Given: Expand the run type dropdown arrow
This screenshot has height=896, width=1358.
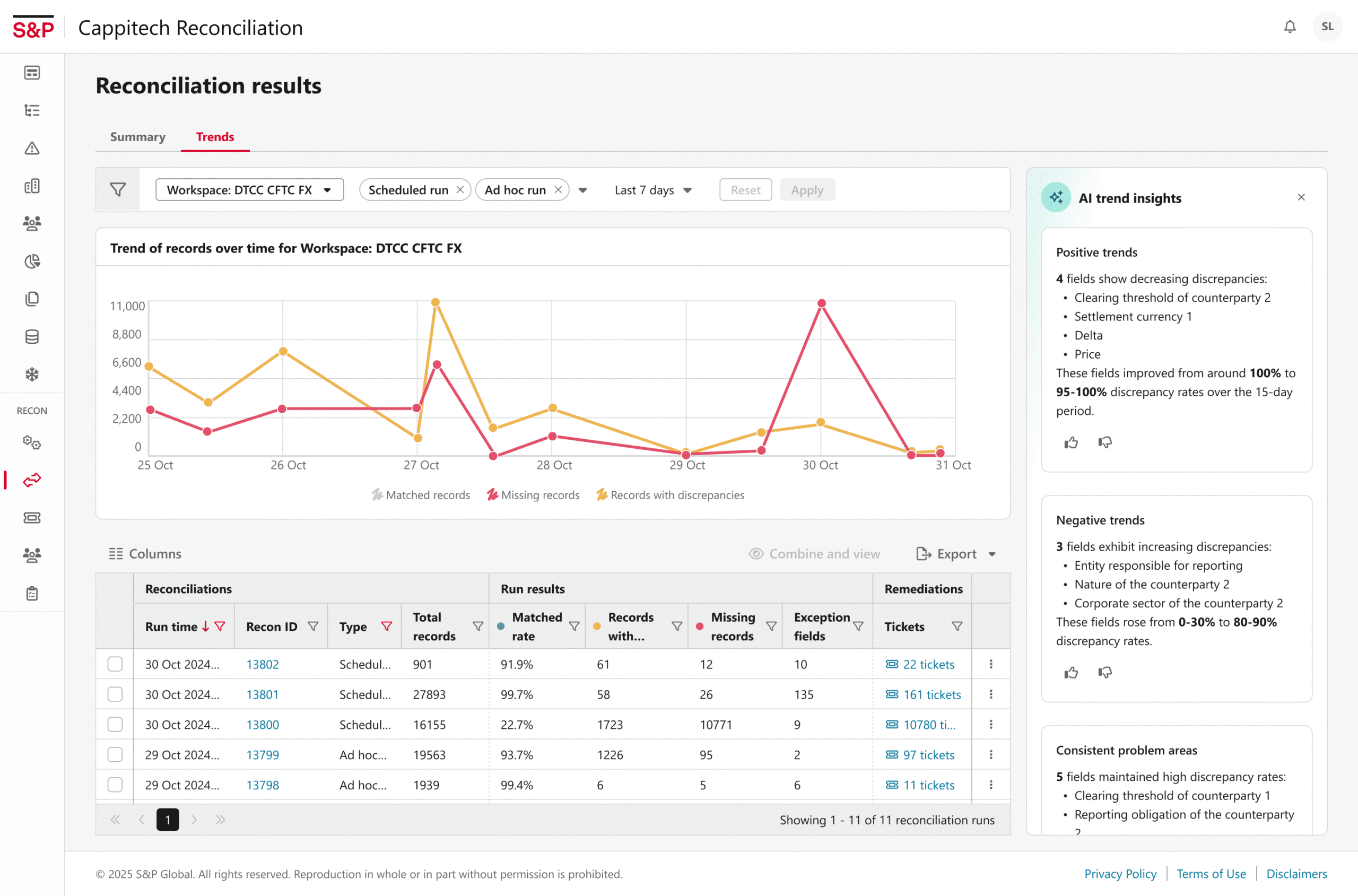Looking at the screenshot, I should 583,190.
